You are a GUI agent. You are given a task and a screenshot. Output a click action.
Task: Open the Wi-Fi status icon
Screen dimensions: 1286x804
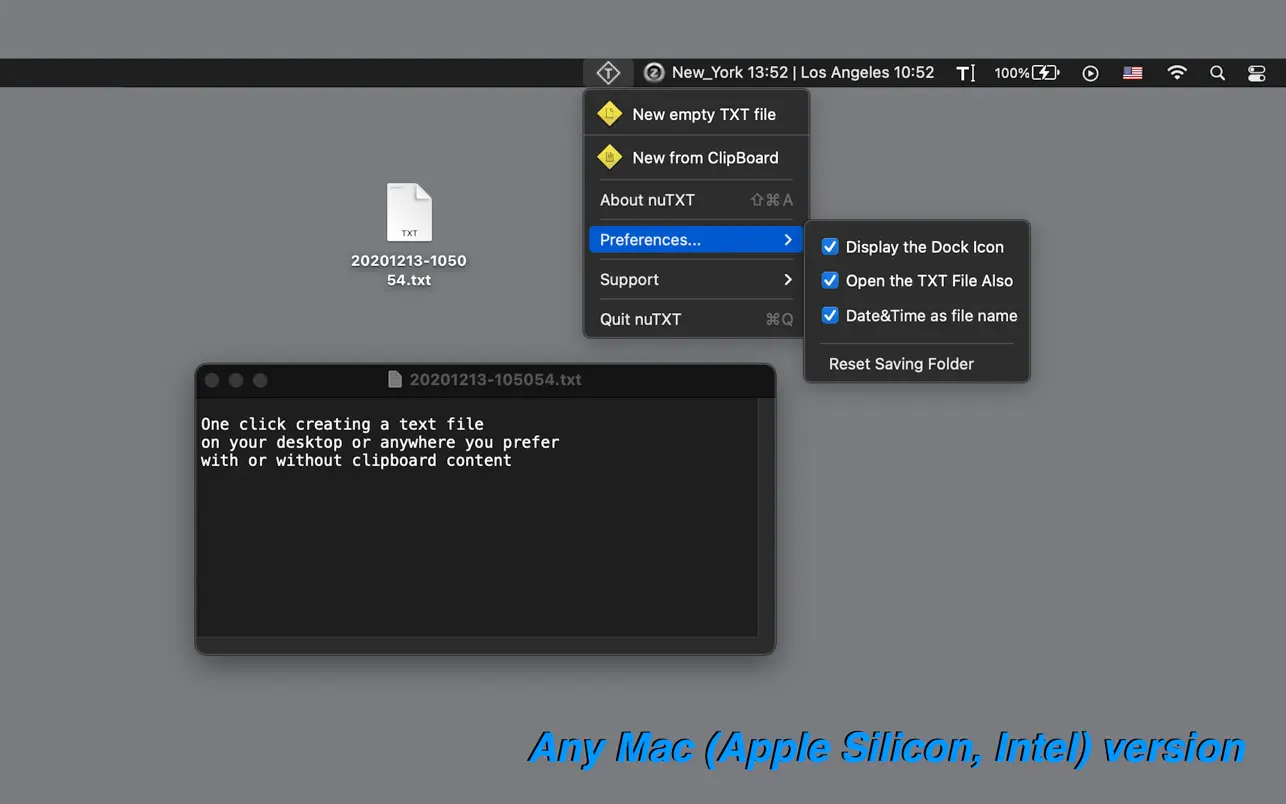coord(1177,72)
